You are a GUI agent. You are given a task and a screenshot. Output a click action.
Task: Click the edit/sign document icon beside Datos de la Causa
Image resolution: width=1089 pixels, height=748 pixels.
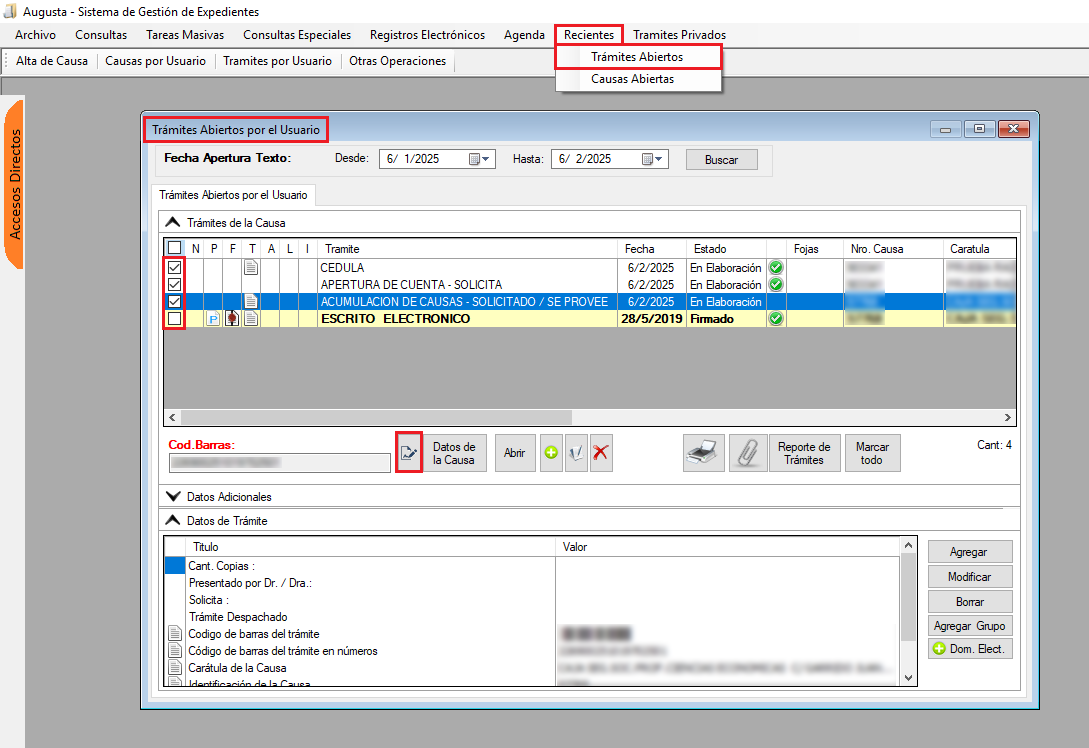coord(409,452)
